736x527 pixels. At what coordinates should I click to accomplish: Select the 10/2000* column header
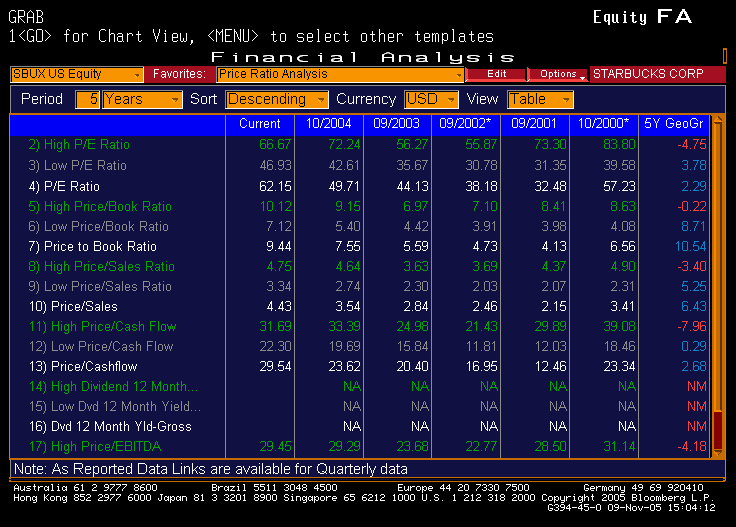pyautogui.click(x=603, y=124)
